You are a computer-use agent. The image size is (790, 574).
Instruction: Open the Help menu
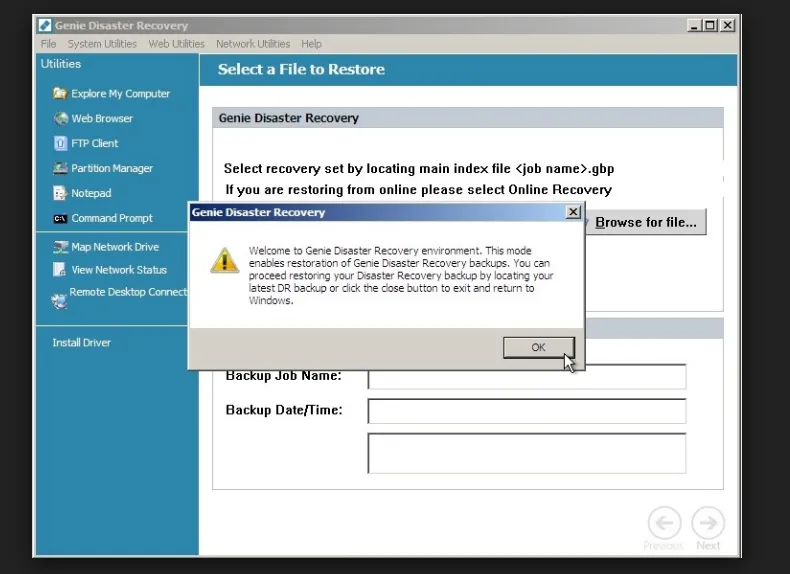tap(311, 44)
